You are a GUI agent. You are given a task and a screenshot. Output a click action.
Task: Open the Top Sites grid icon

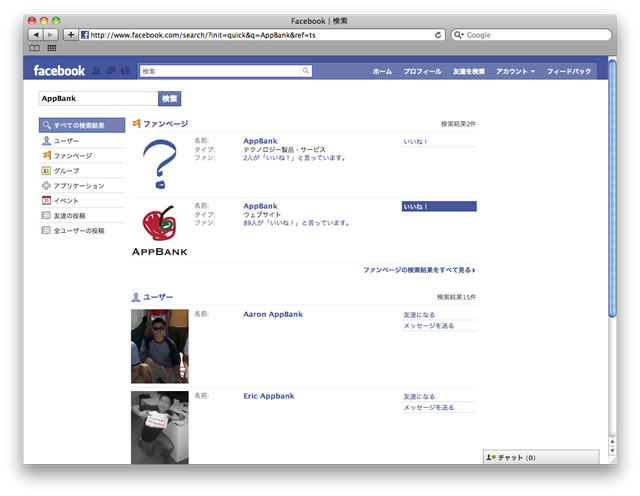pyautogui.click(x=51, y=48)
